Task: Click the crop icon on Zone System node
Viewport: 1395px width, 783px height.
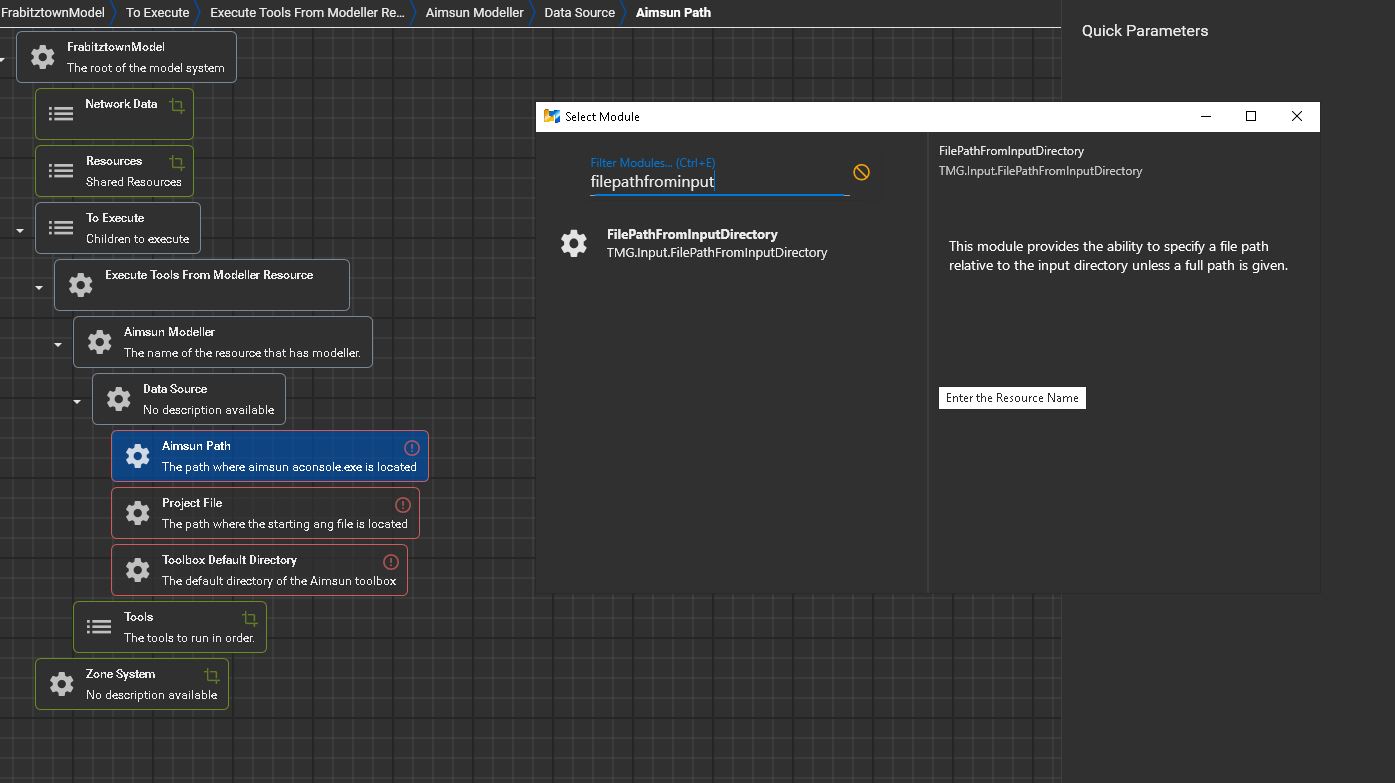Action: 212,676
